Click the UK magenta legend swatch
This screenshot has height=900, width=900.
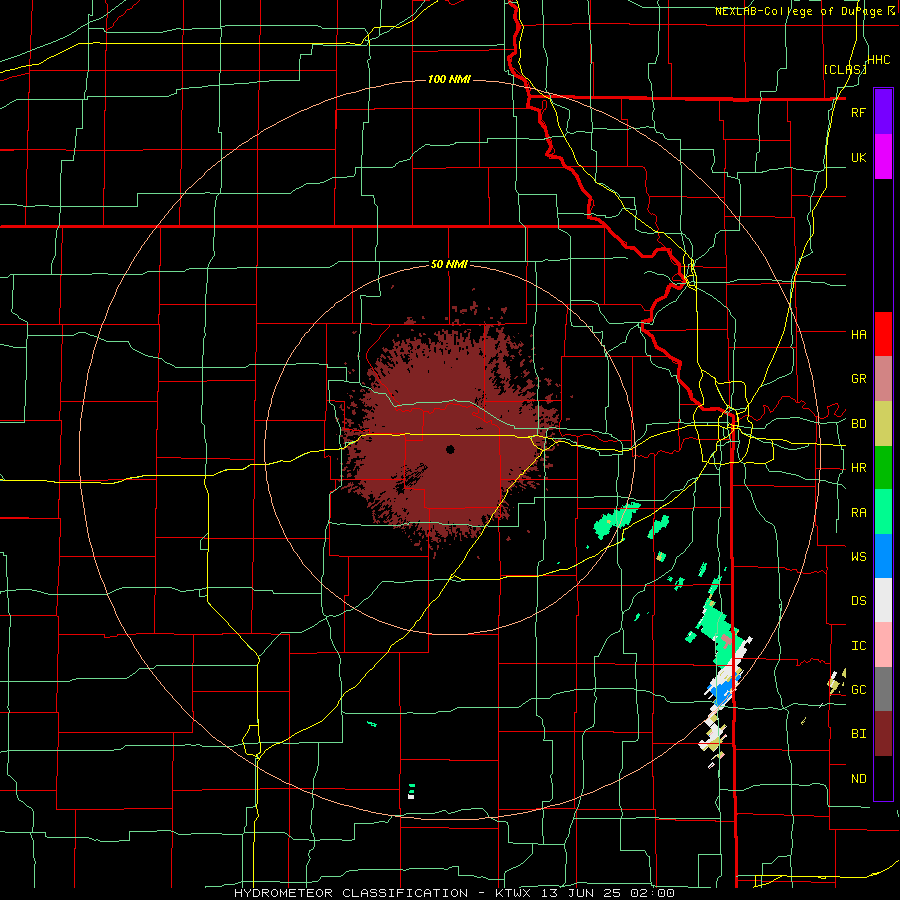(883, 157)
